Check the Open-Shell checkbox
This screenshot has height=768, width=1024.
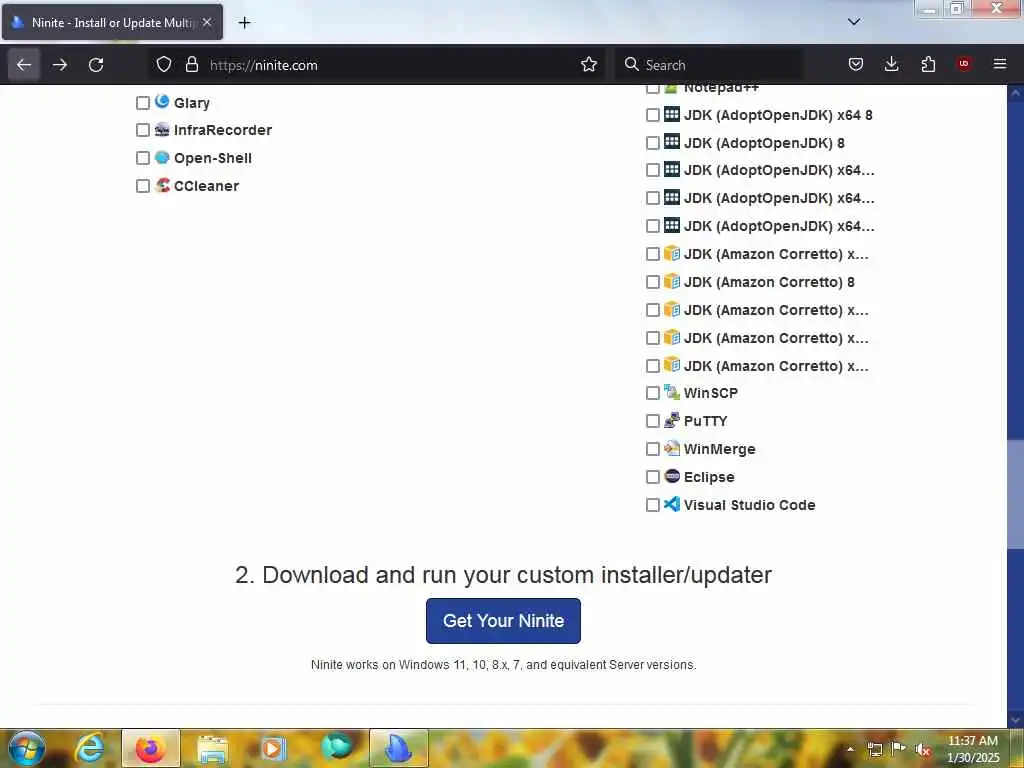pos(143,159)
